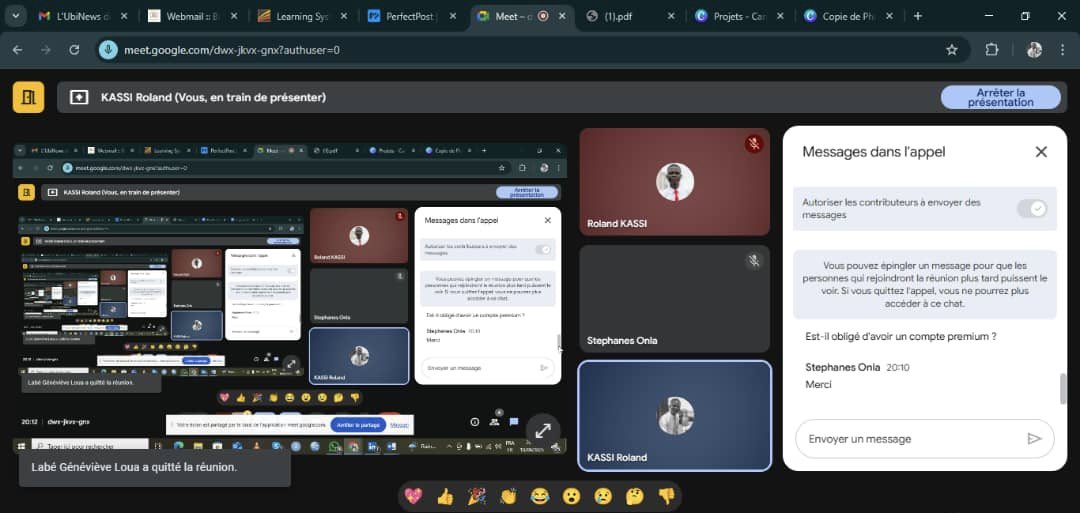Viewport: 1080px width, 513px height.
Task: Open a new browser tab
Action: point(917,16)
